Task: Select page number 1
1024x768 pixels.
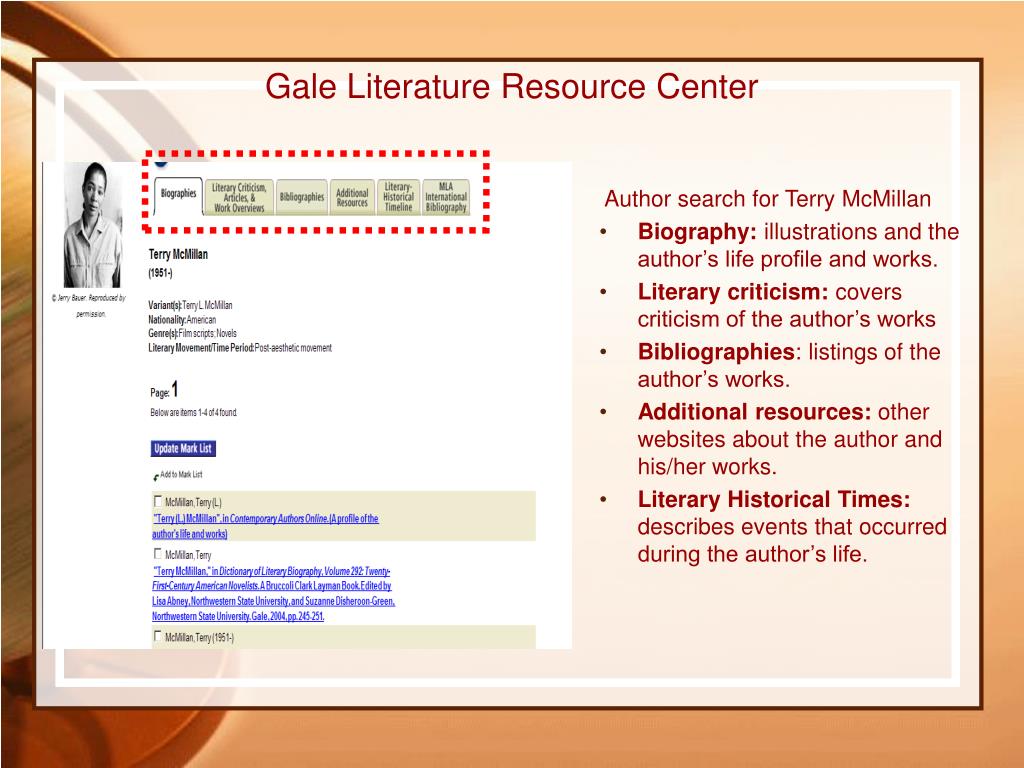Action: (174, 389)
